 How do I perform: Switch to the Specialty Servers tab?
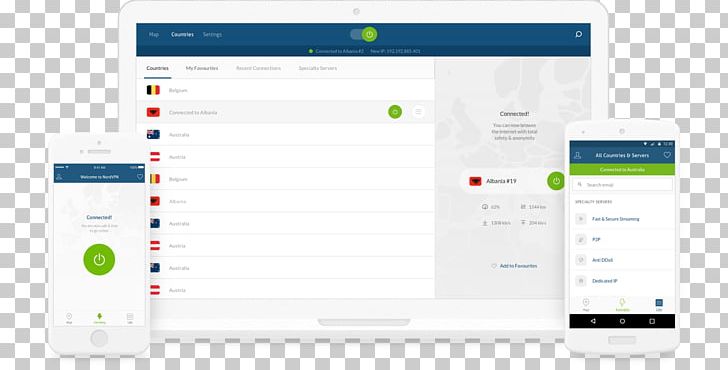pos(318,68)
